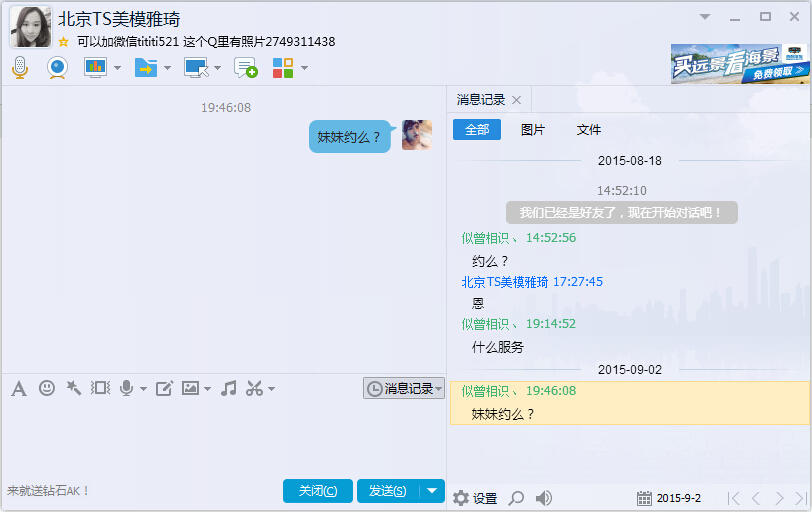Expand the send options arrow beside 发送
The width and height of the screenshot is (812, 512).
pos(432,491)
